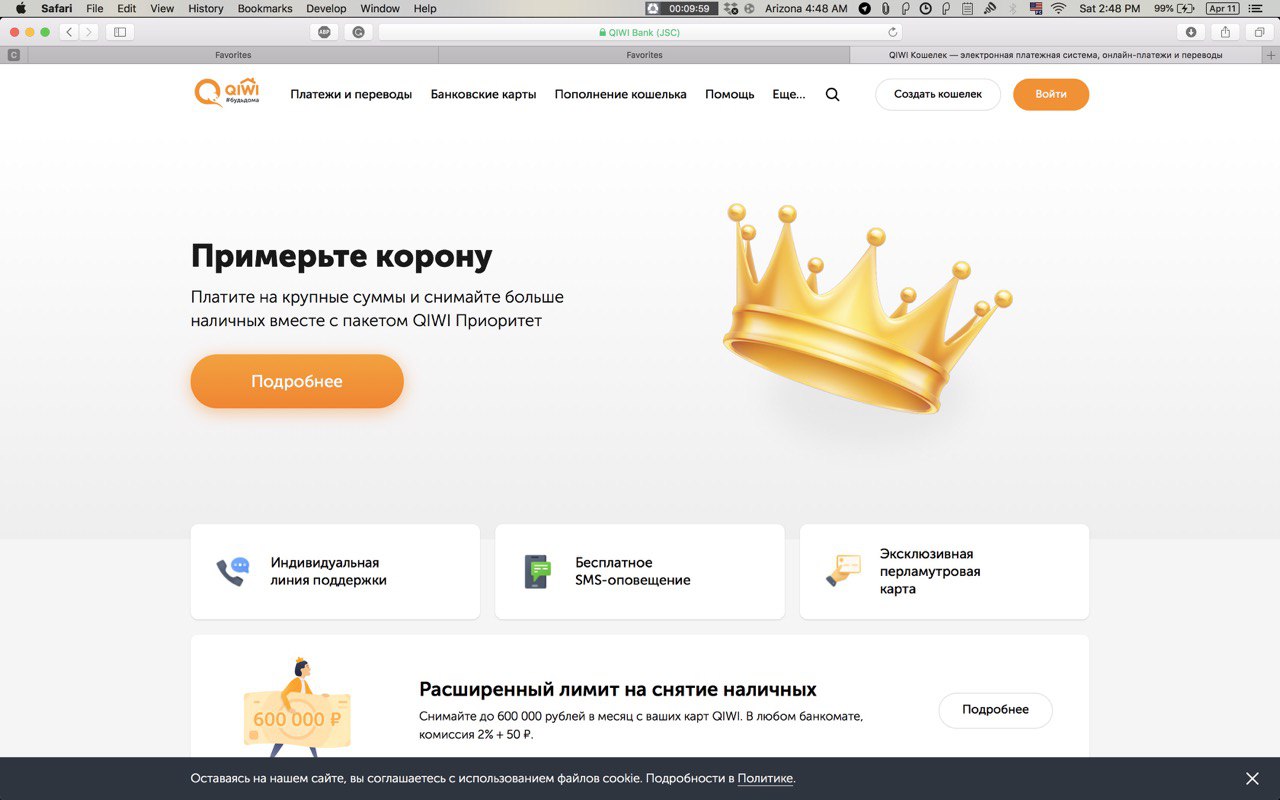This screenshot has height=800, width=1280.
Task: Click the Индивидуальная линия поддержки card text
Action: click(328, 571)
